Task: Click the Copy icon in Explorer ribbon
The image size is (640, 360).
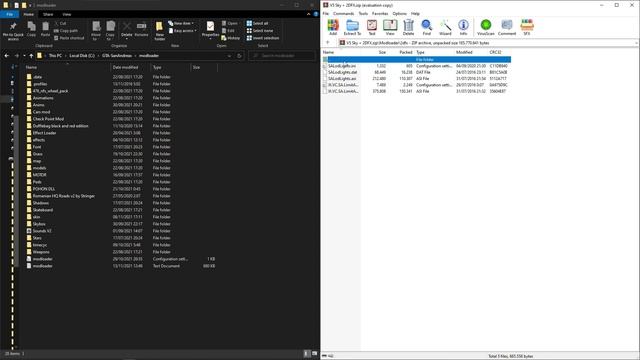Action: (x=31, y=29)
